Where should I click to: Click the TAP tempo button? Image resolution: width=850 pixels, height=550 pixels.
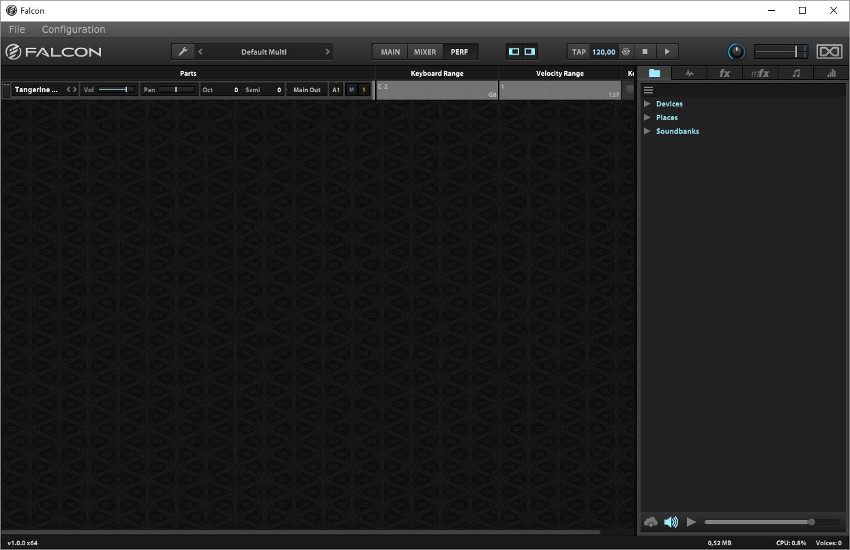(x=578, y=51)
